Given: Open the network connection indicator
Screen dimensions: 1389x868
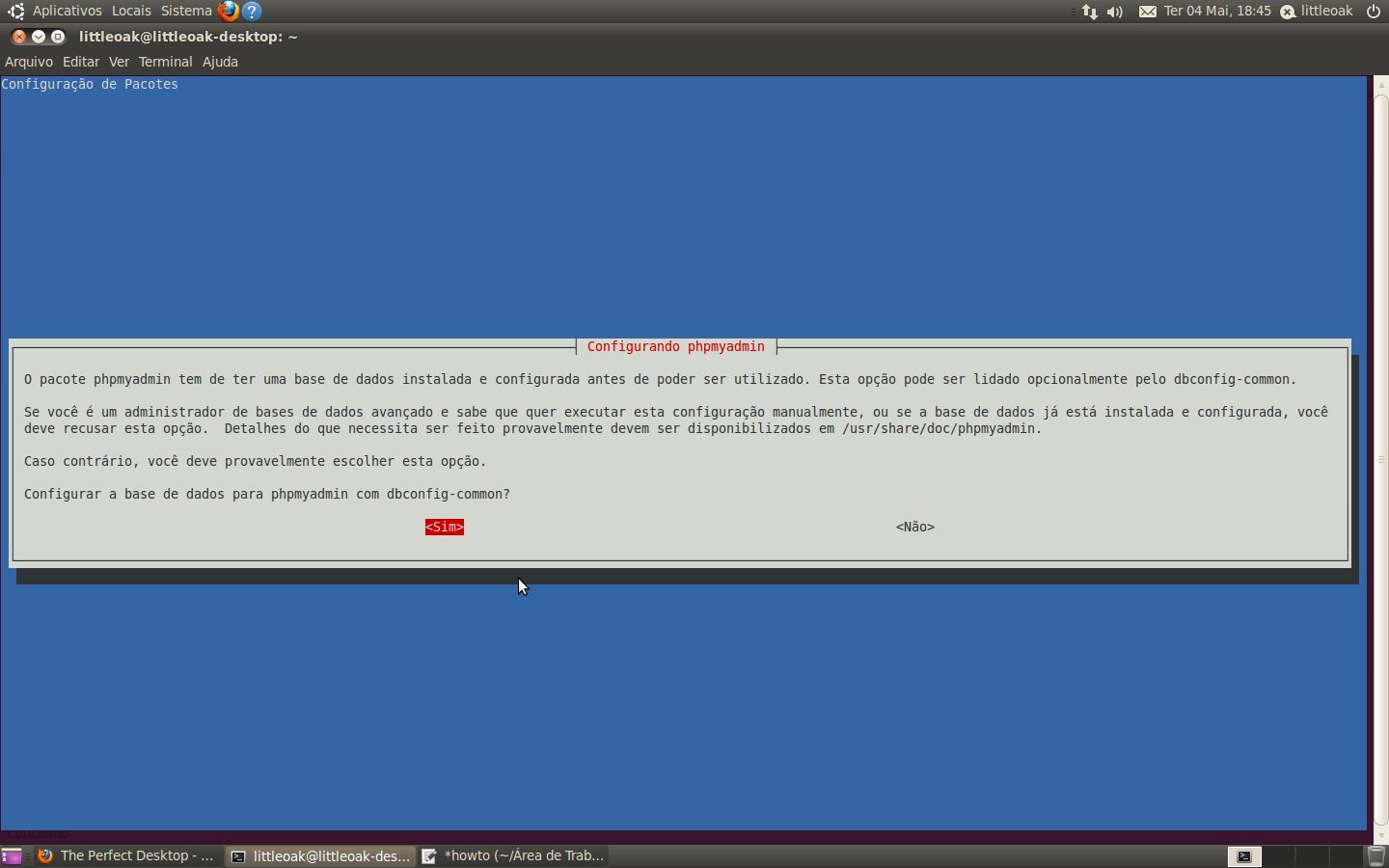Looking at the screenshot, I should click(1090, 12).
